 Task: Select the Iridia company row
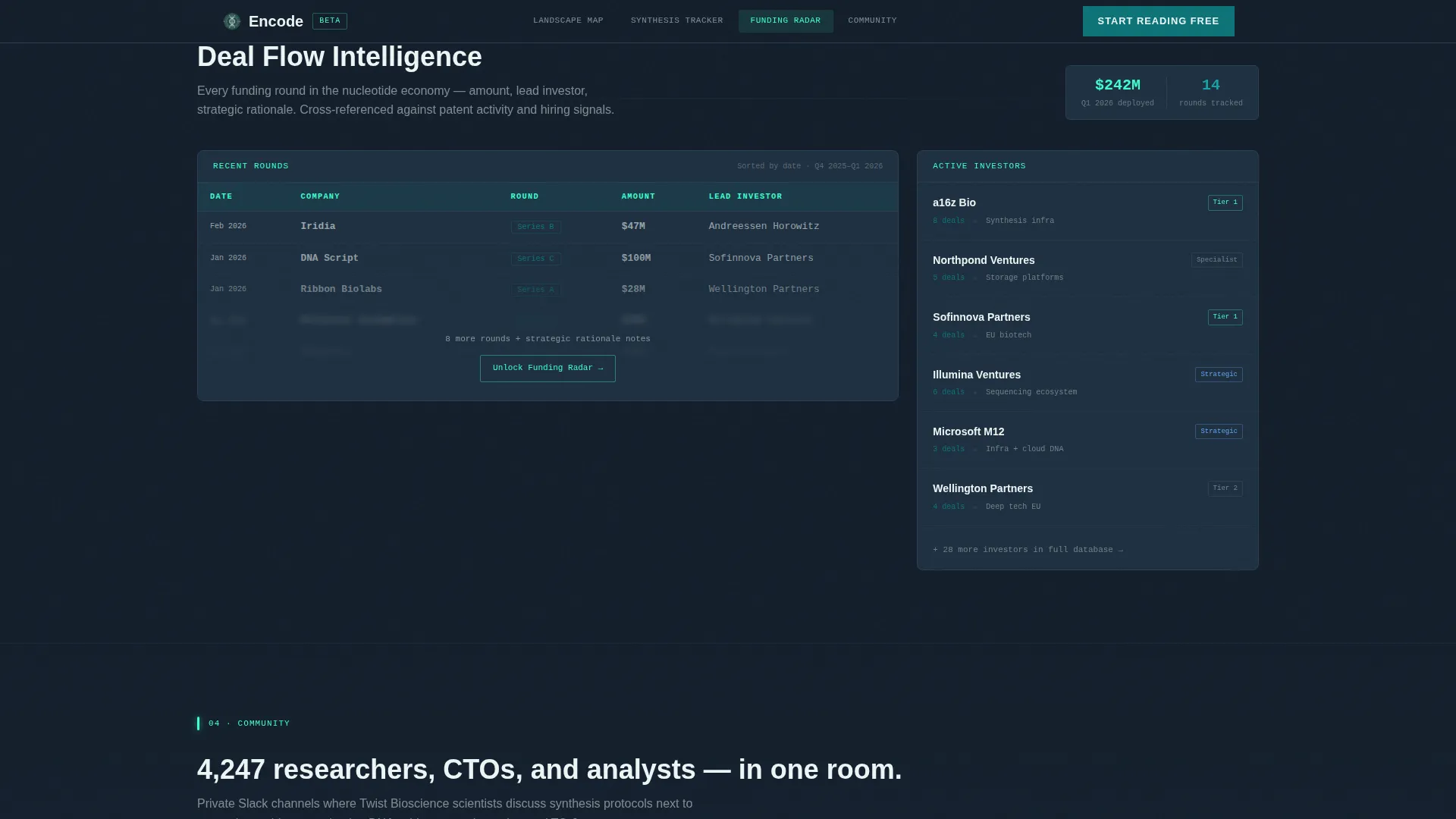[548, 227]
